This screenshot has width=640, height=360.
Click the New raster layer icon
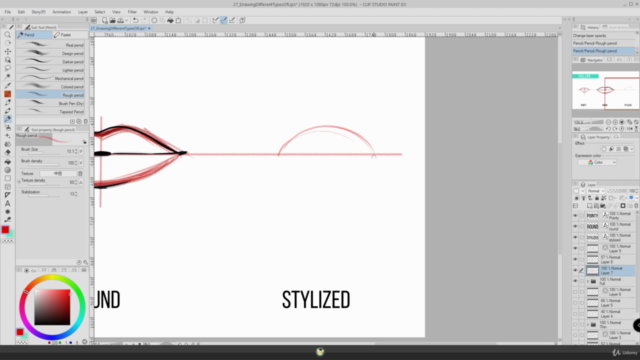tap(589, 206)
